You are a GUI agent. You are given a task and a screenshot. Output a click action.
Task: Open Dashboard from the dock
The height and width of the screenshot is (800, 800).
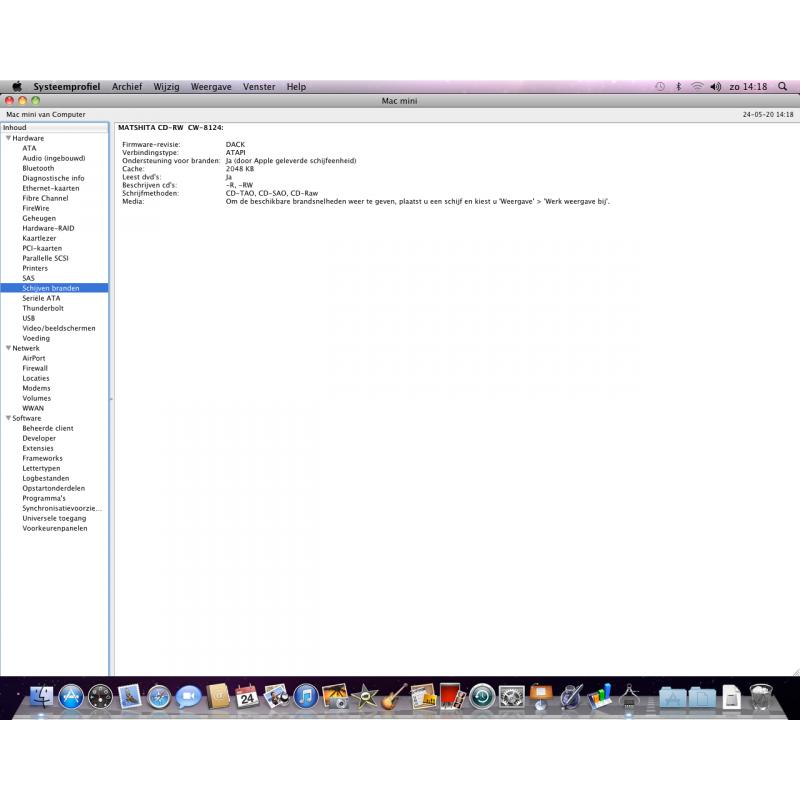[x=101, y=696]
